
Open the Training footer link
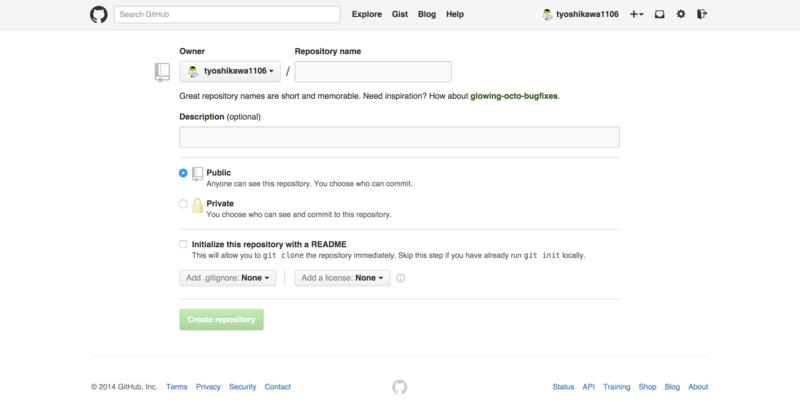tap(616, 387)
